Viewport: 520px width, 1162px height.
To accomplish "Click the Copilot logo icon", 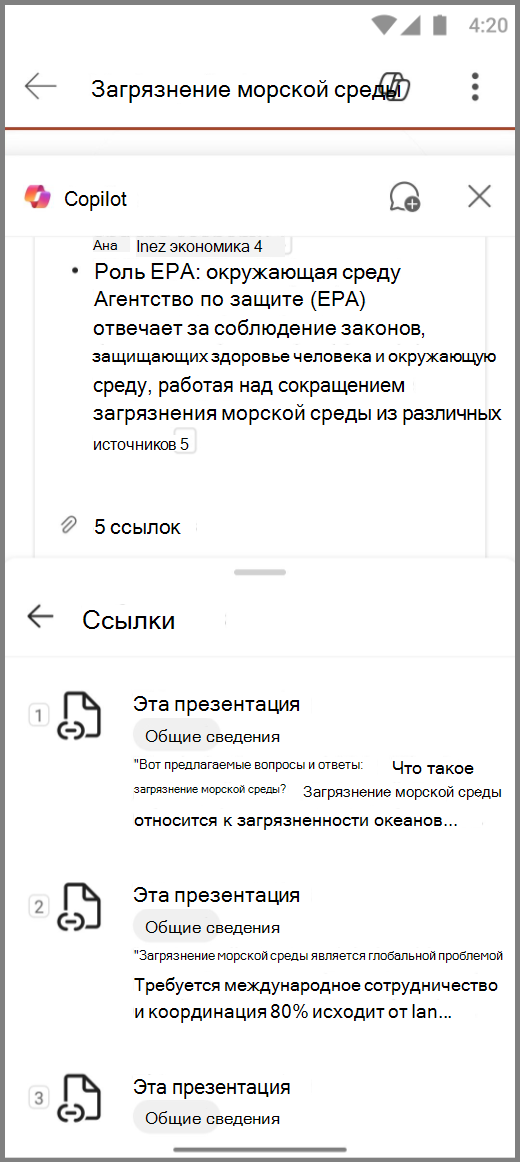I will coord(37,197).
